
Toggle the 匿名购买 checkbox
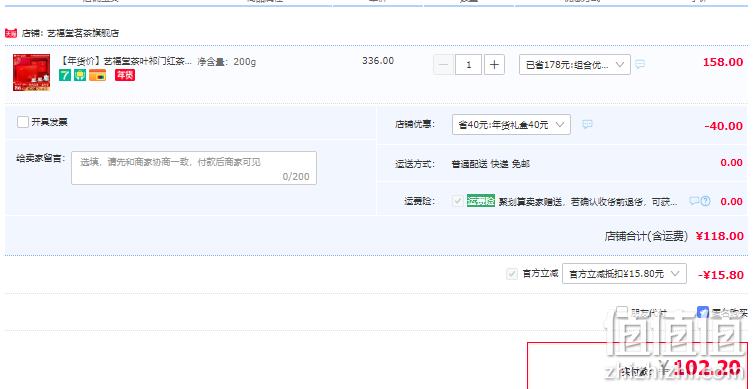point(703,313)
